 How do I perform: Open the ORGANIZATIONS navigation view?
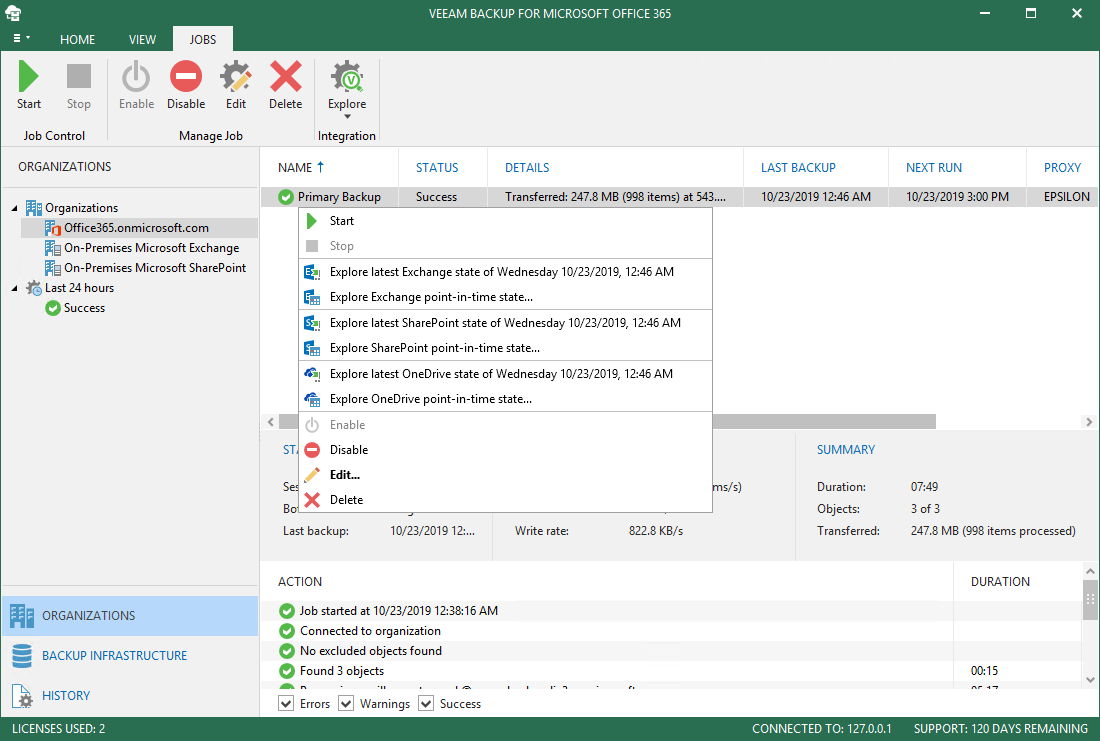tap(130, 616)
